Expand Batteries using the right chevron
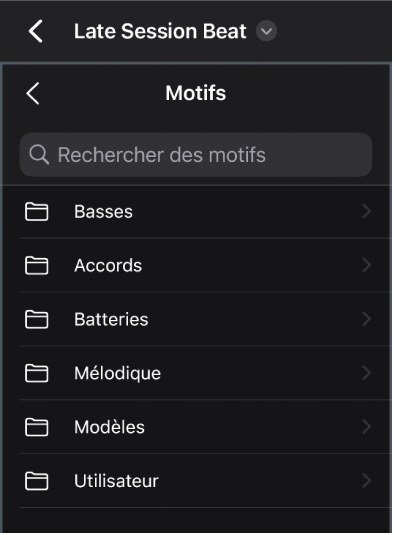The image size is (394, 535). [367, 319]
